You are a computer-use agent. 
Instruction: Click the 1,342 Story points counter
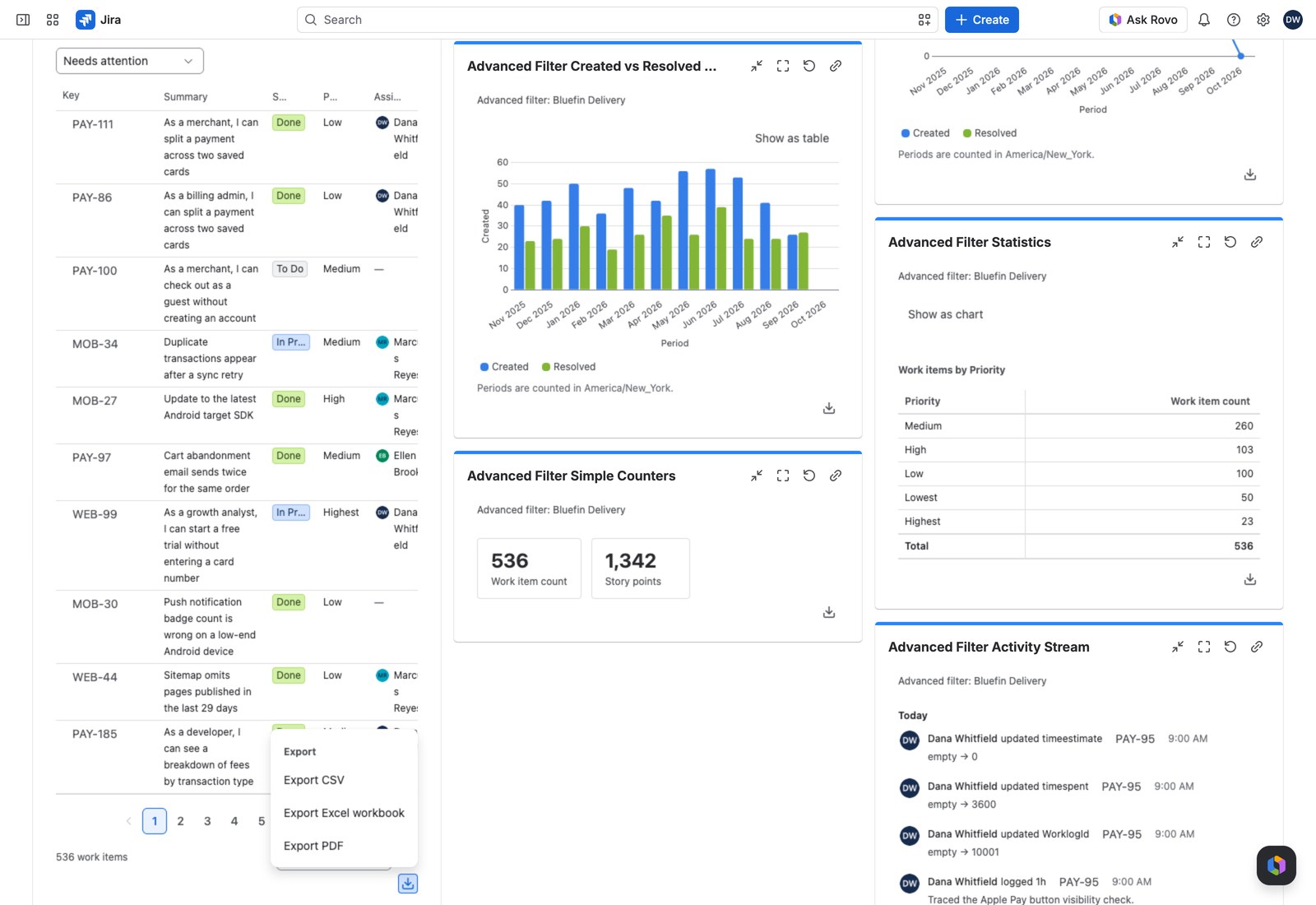(641, 569)
